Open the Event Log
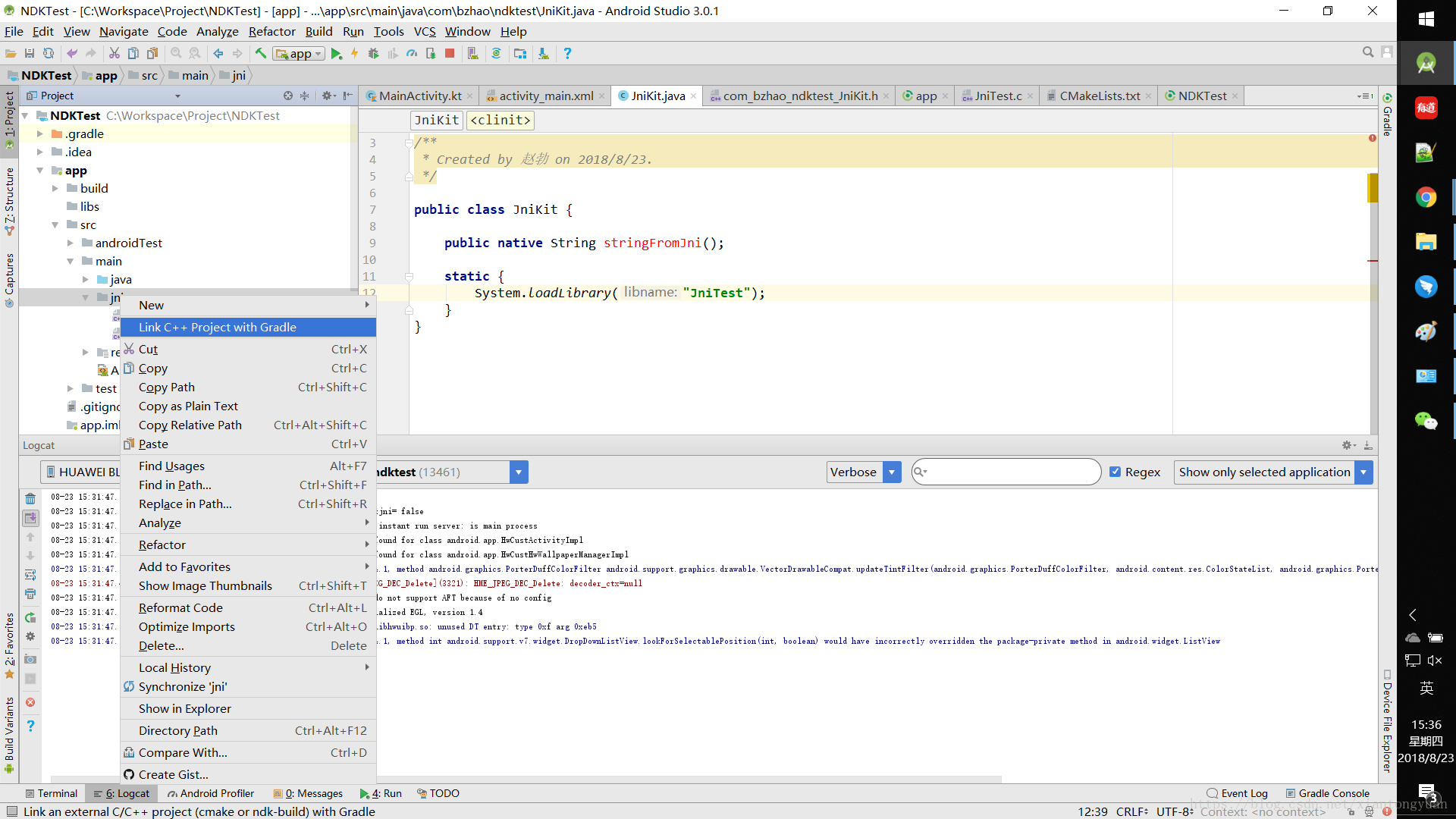Viewport: 1456px width, 819px height. coord(1237,793)
